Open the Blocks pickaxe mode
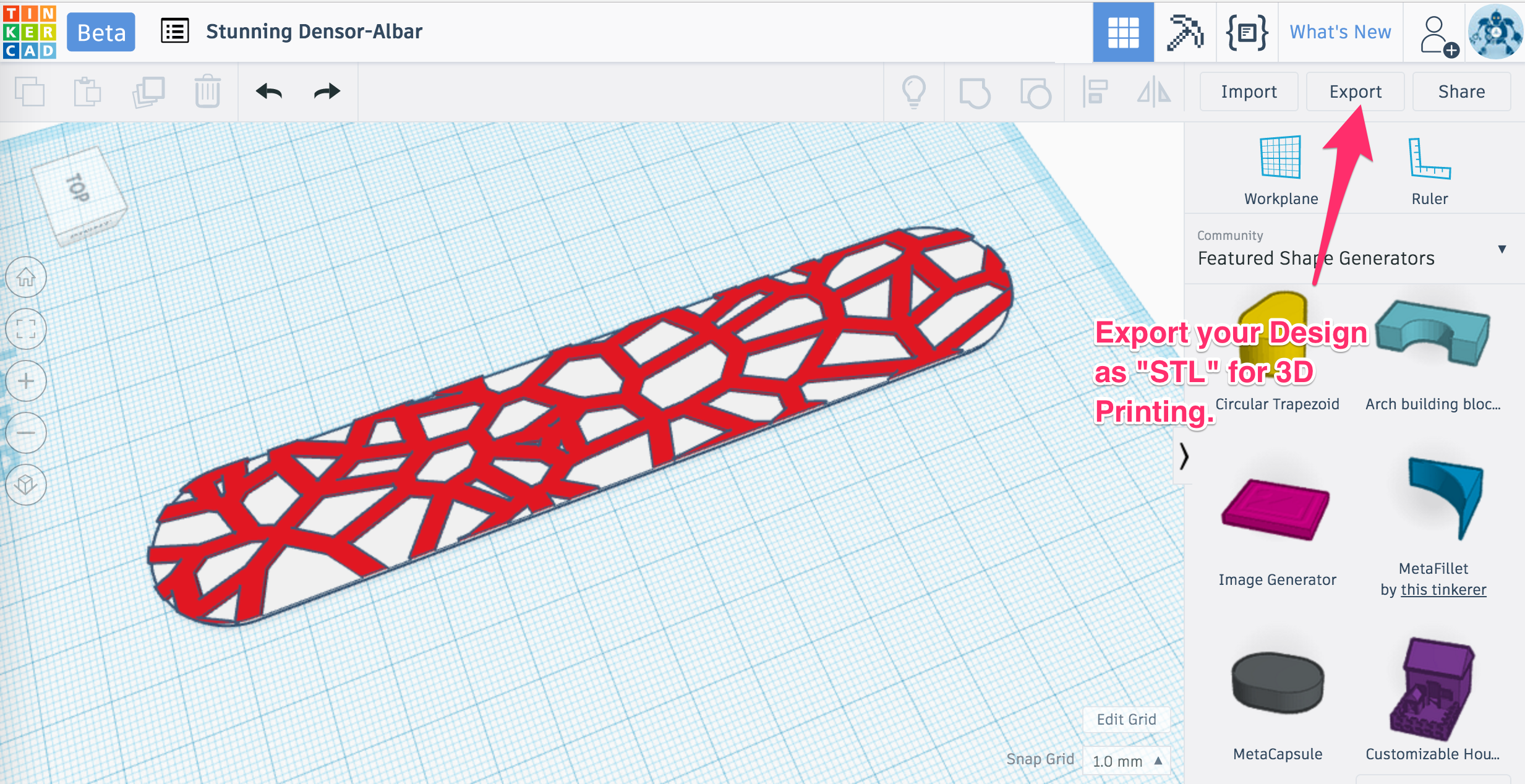The image size is (1525, 784). point(1185,32)
